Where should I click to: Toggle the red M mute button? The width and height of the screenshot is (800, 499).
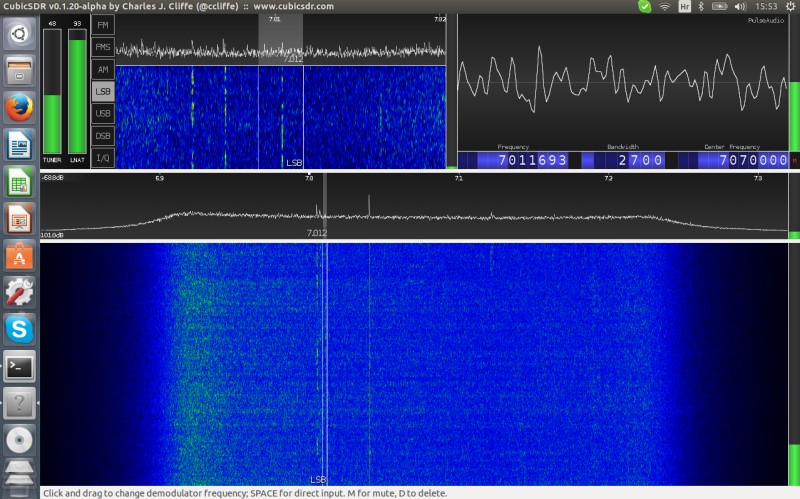coord(794,160)
